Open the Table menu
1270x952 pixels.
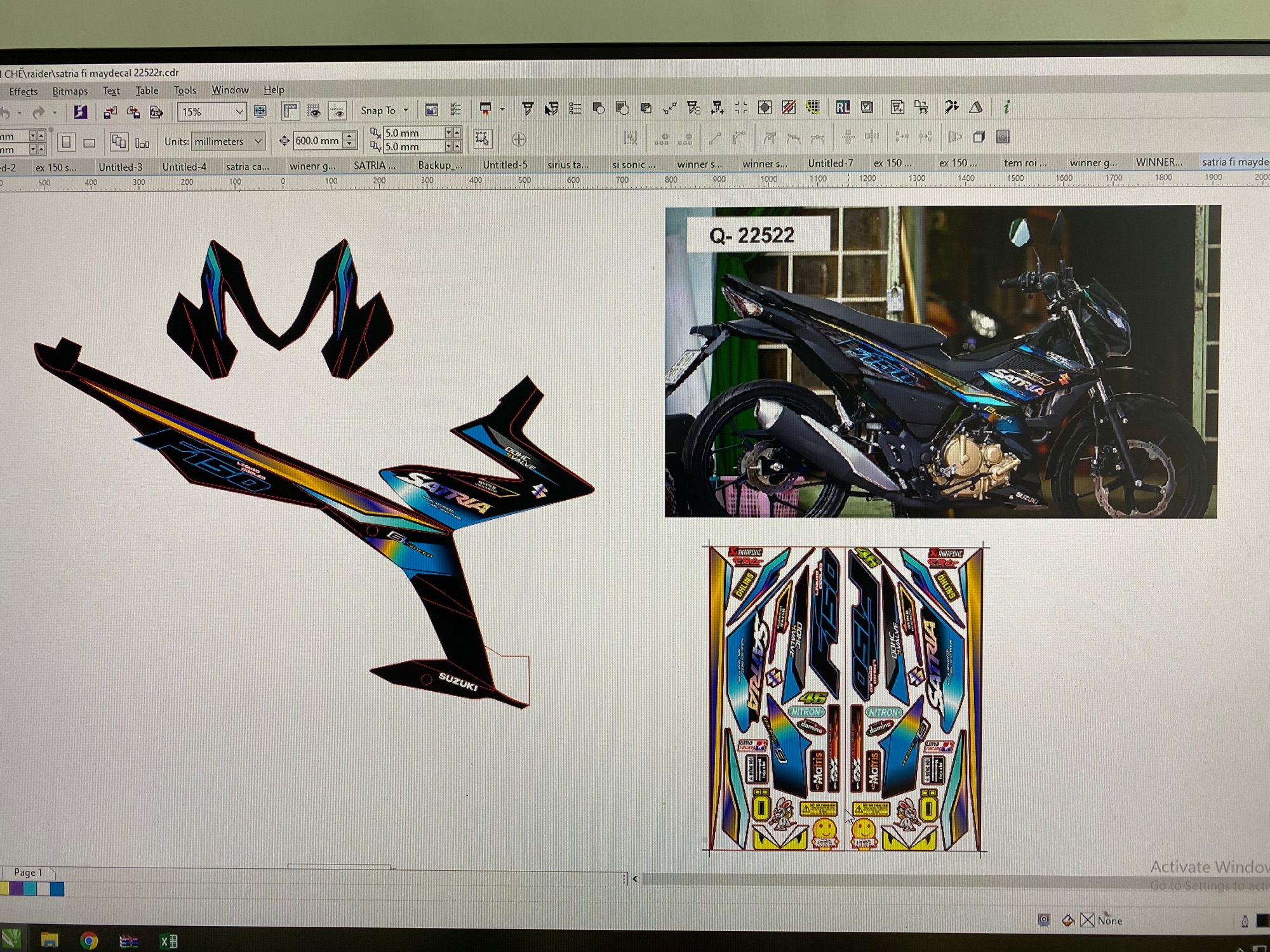coord(147,90)
